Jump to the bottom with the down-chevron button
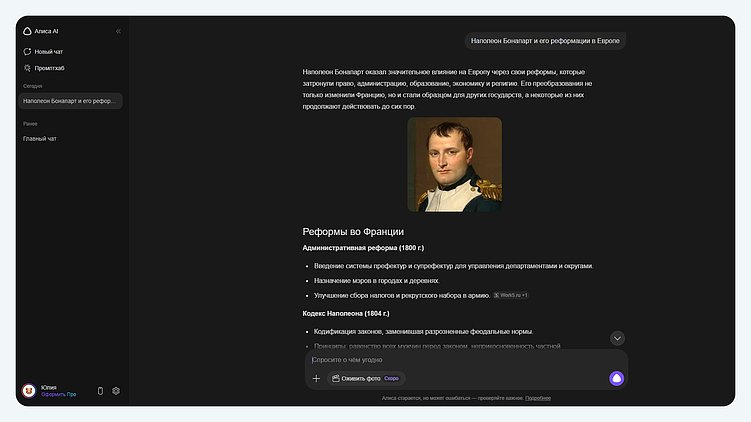Screen dimensions: 751x422 (617, 338)
